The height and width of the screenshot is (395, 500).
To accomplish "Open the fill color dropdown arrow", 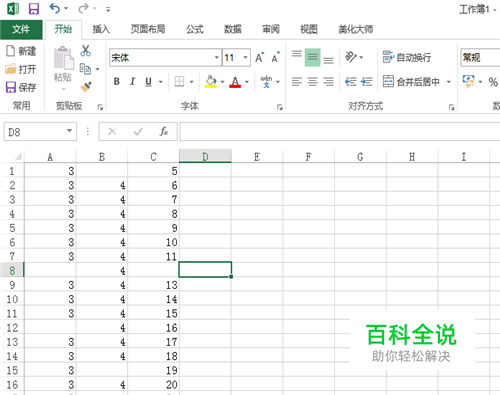I will point(222,82).
